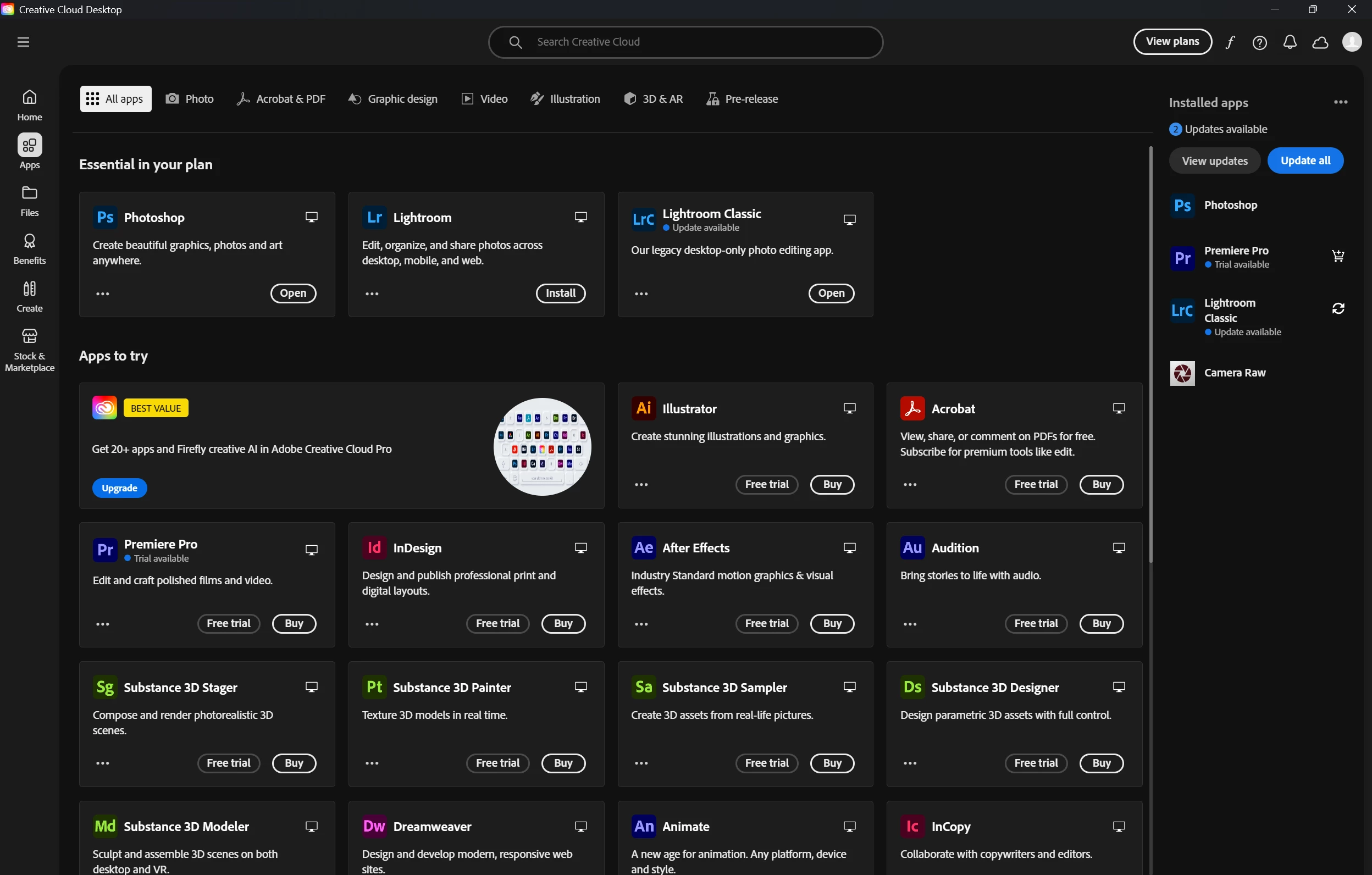Open the Illustrator card more options dots
The image size is (1372, 875).
(x=641, y=484)
